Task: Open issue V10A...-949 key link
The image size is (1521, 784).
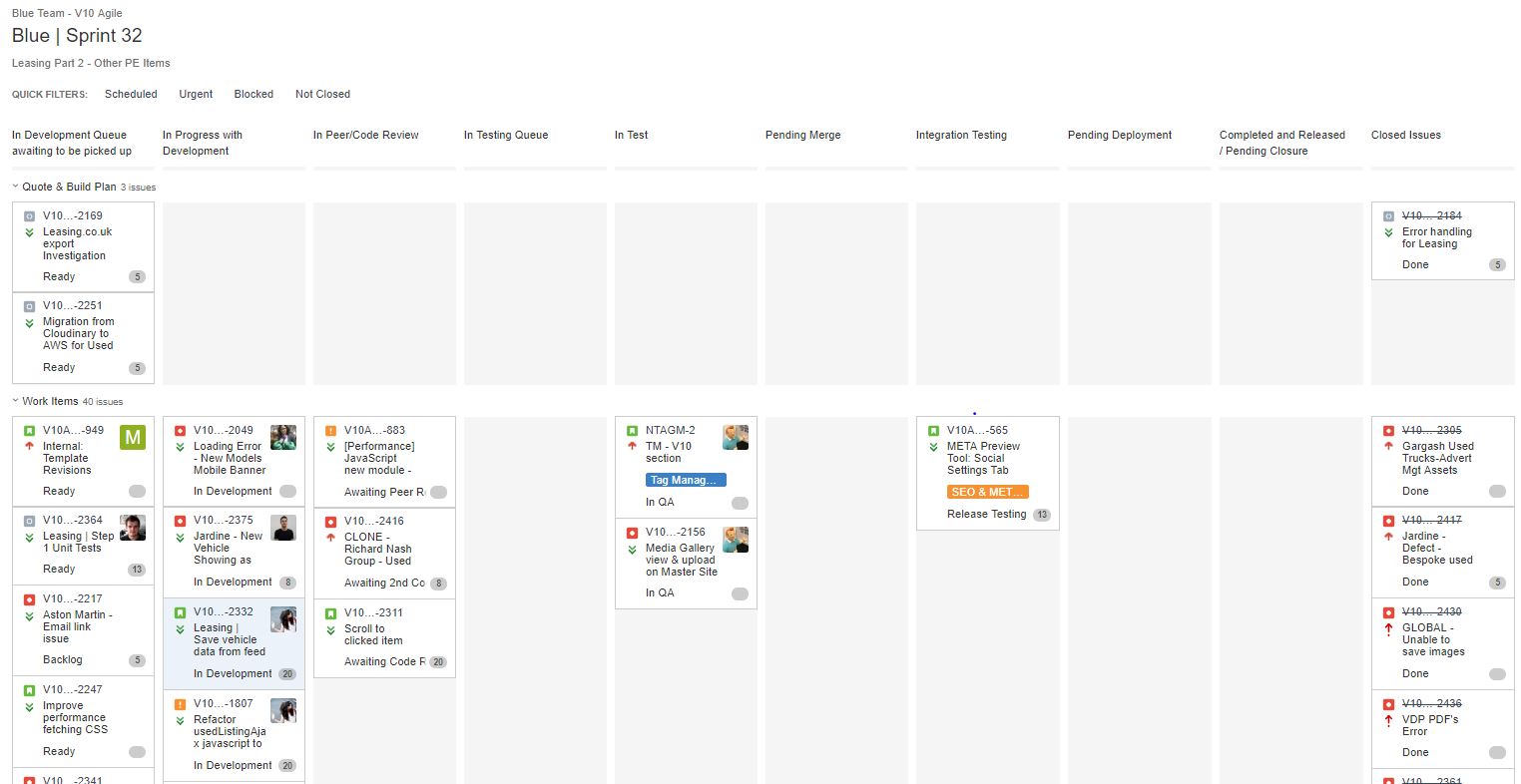Action: click(x=73, y=430)
